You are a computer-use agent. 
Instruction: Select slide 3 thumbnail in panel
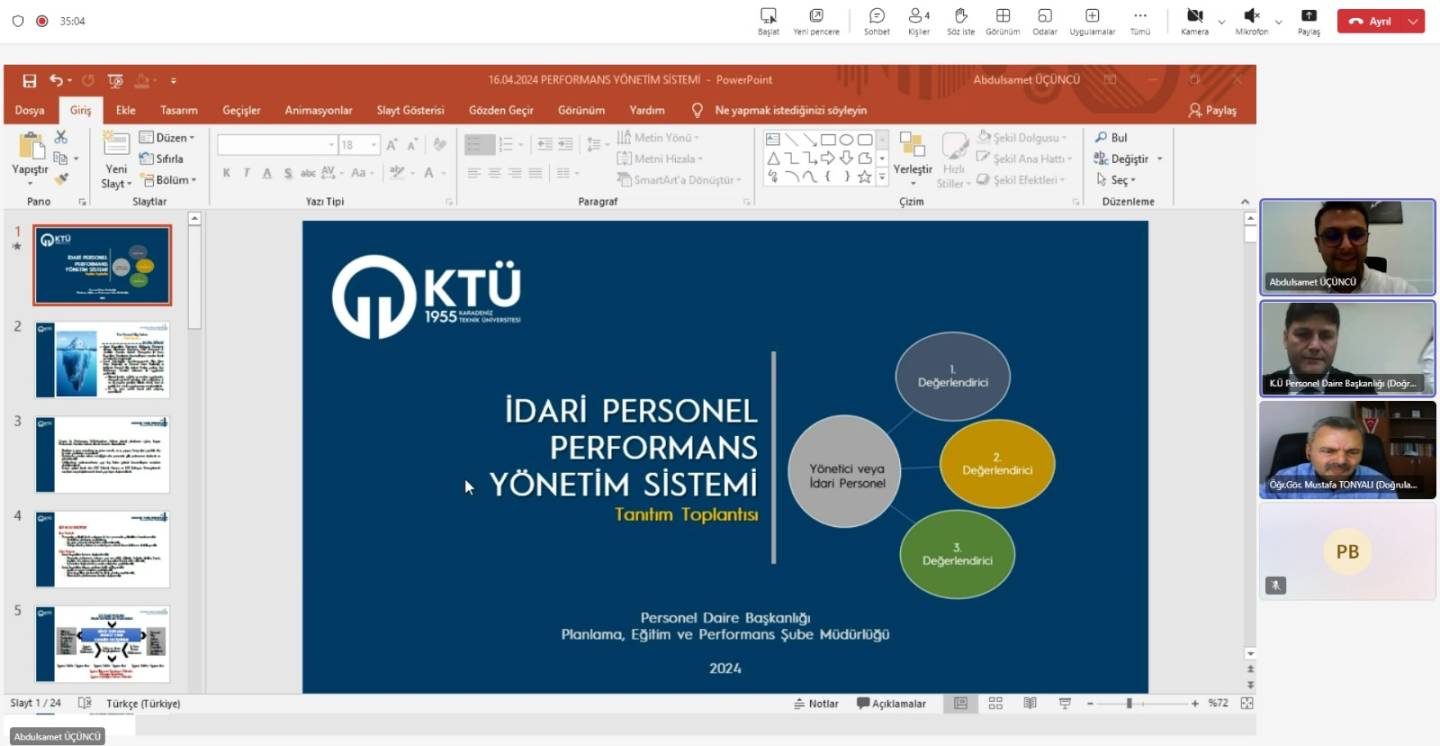point(102,455)
